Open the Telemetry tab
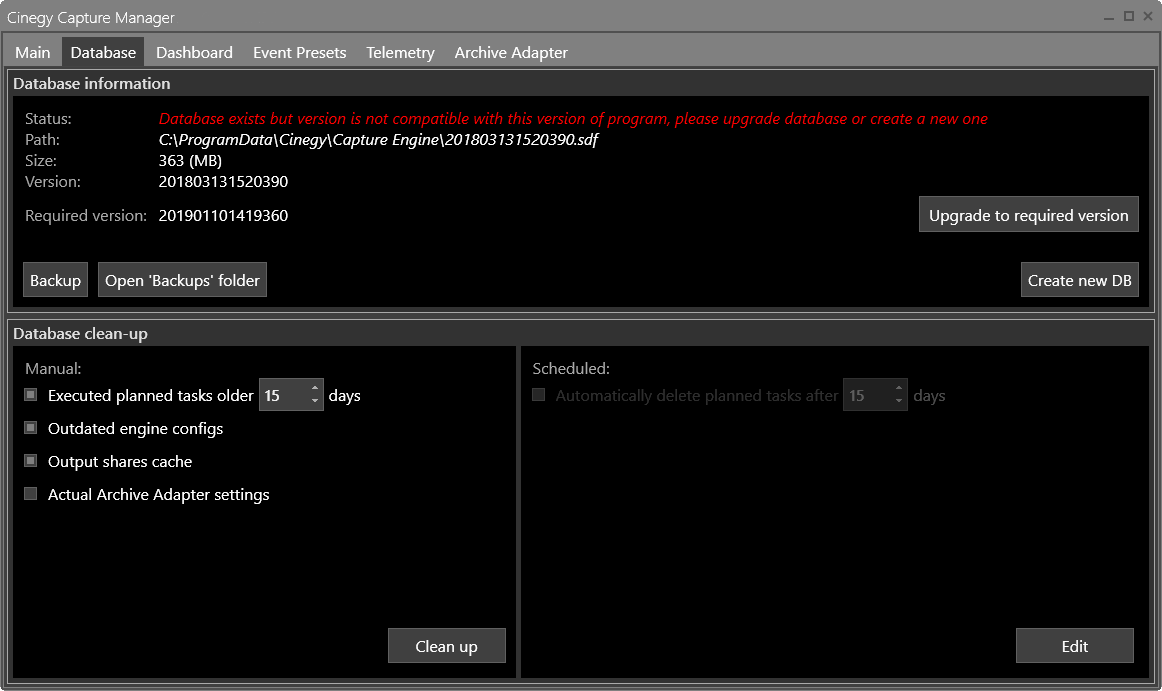 (x=400, y=53)
